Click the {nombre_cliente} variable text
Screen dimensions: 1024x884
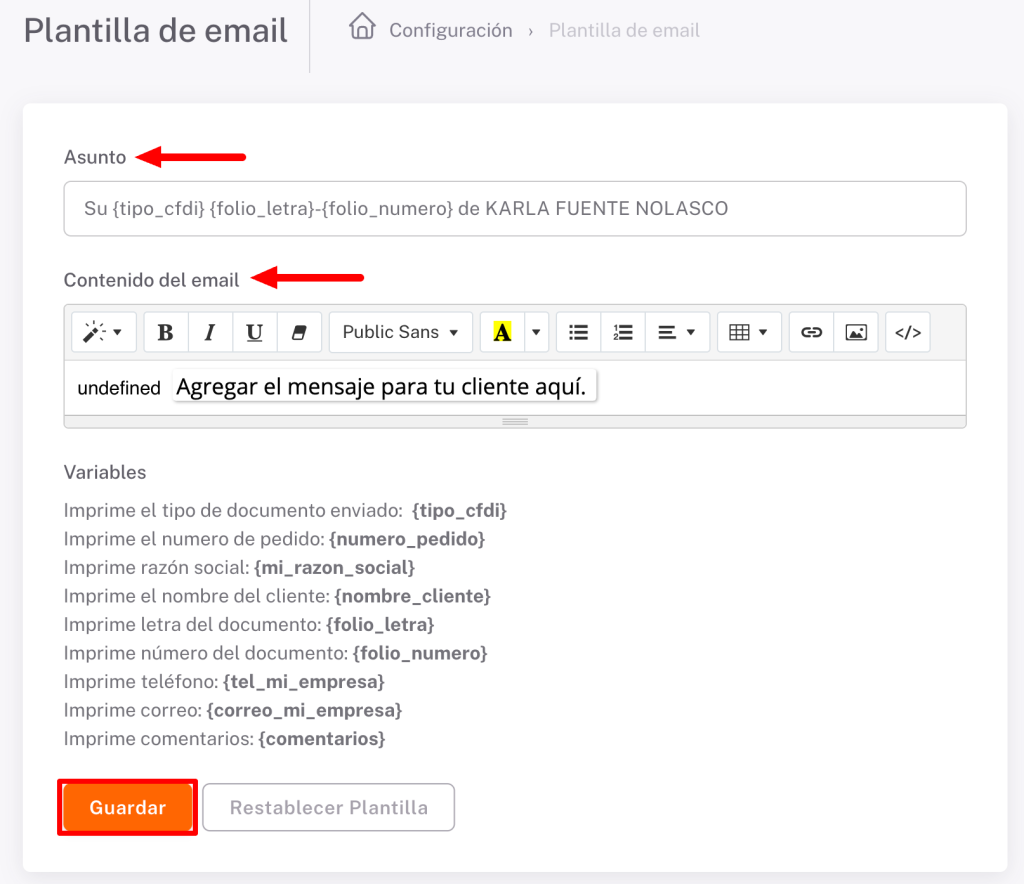tap(412, 596)
